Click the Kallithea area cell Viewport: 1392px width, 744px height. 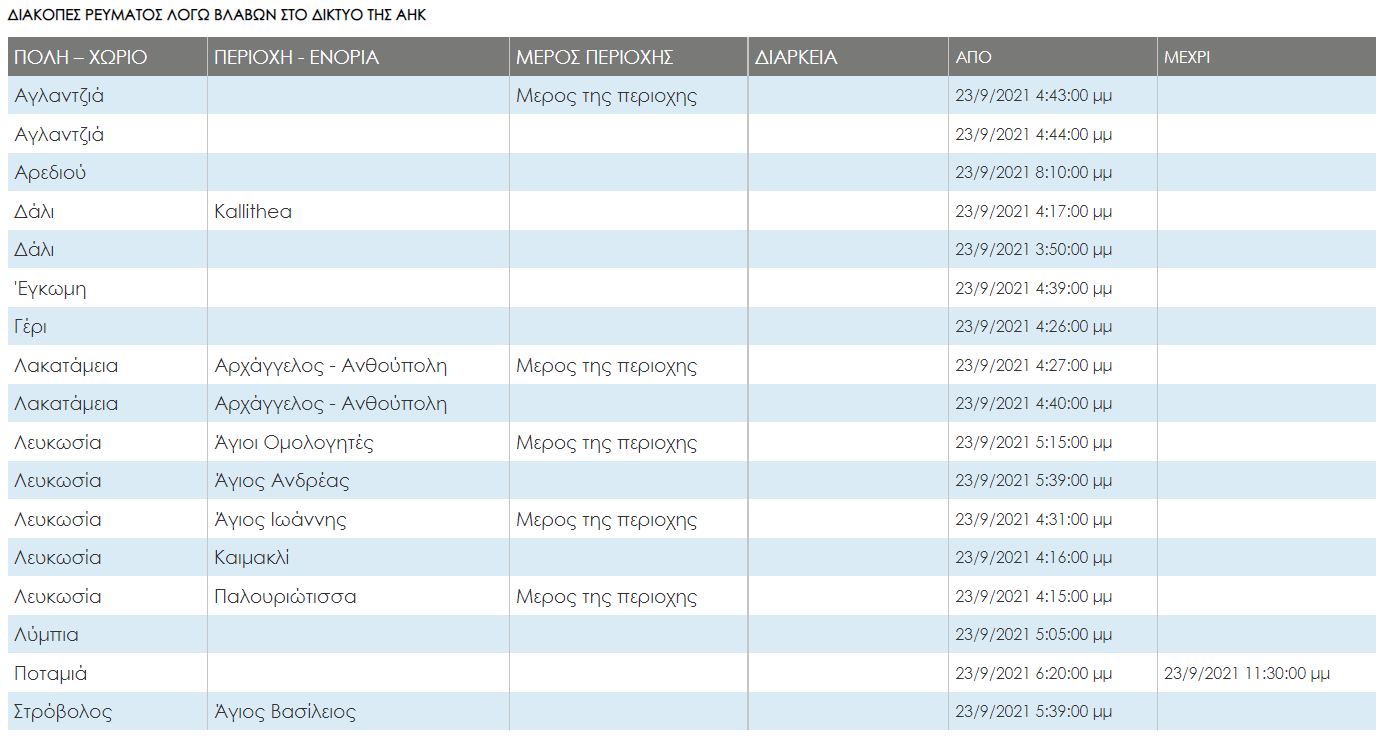pos(253,212)
